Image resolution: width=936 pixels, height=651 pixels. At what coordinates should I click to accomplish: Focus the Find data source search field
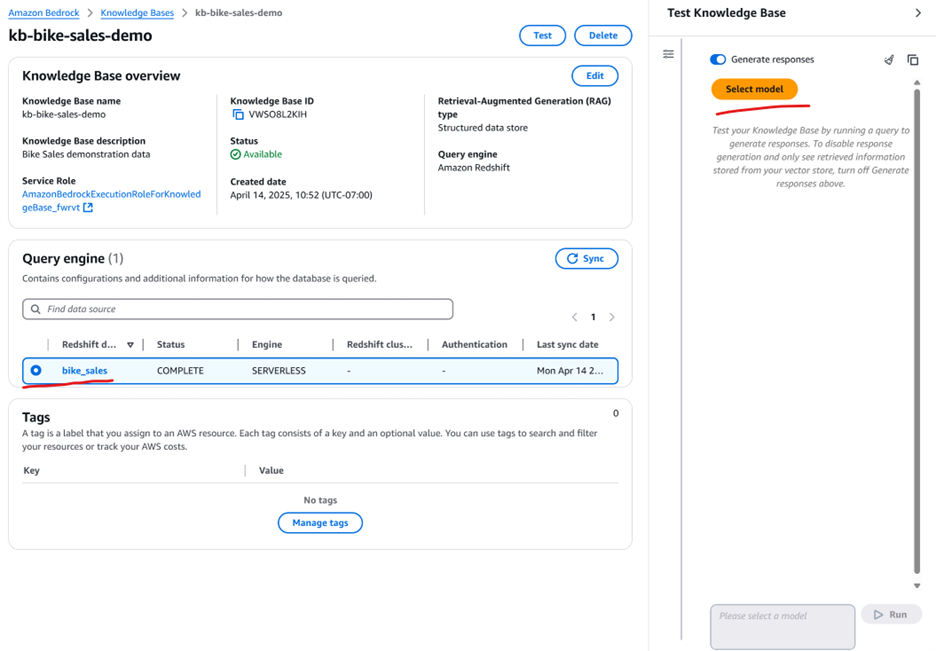[x=238, y=310]
